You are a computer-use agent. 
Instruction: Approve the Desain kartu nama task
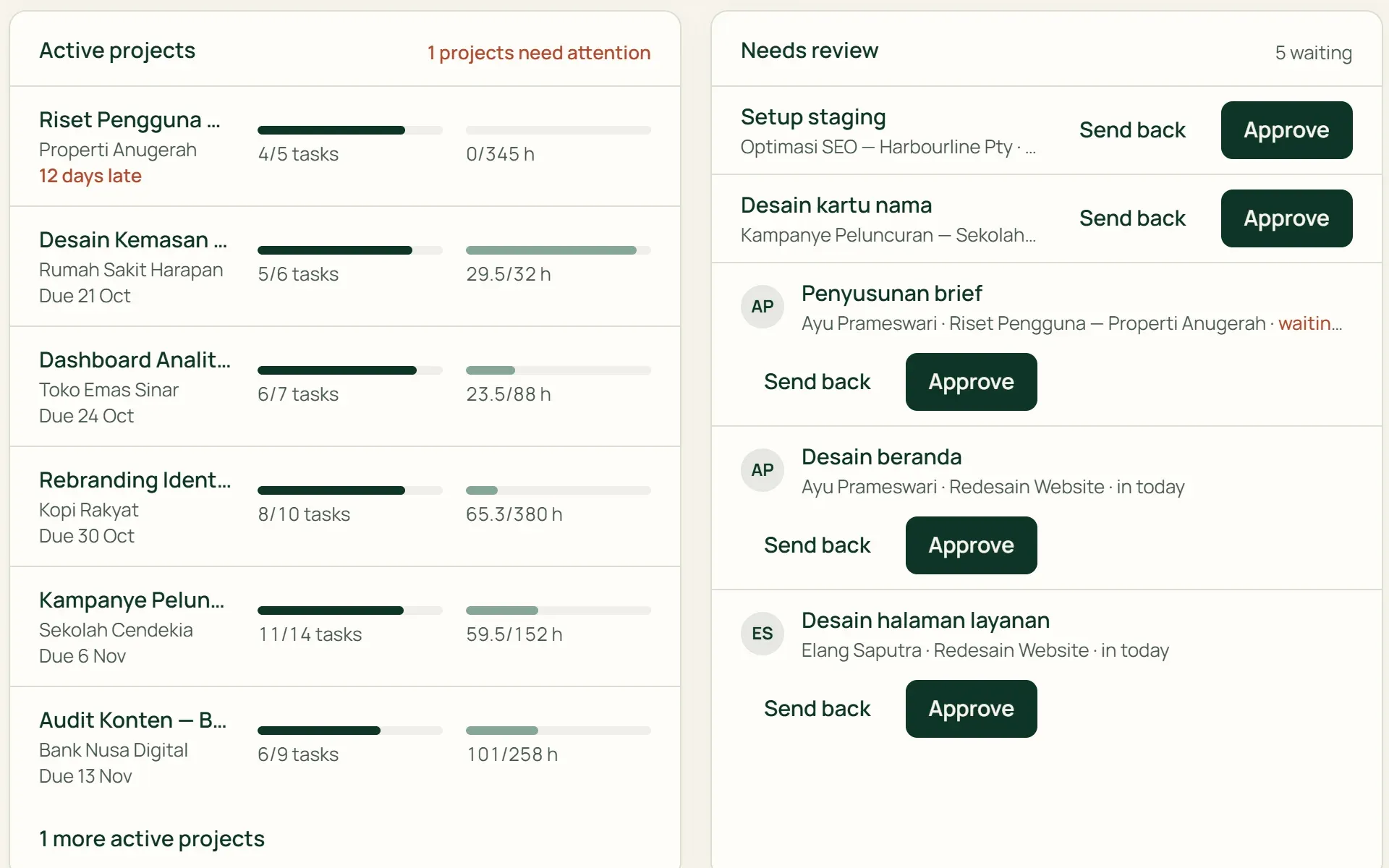click(x=1286, y=218)
